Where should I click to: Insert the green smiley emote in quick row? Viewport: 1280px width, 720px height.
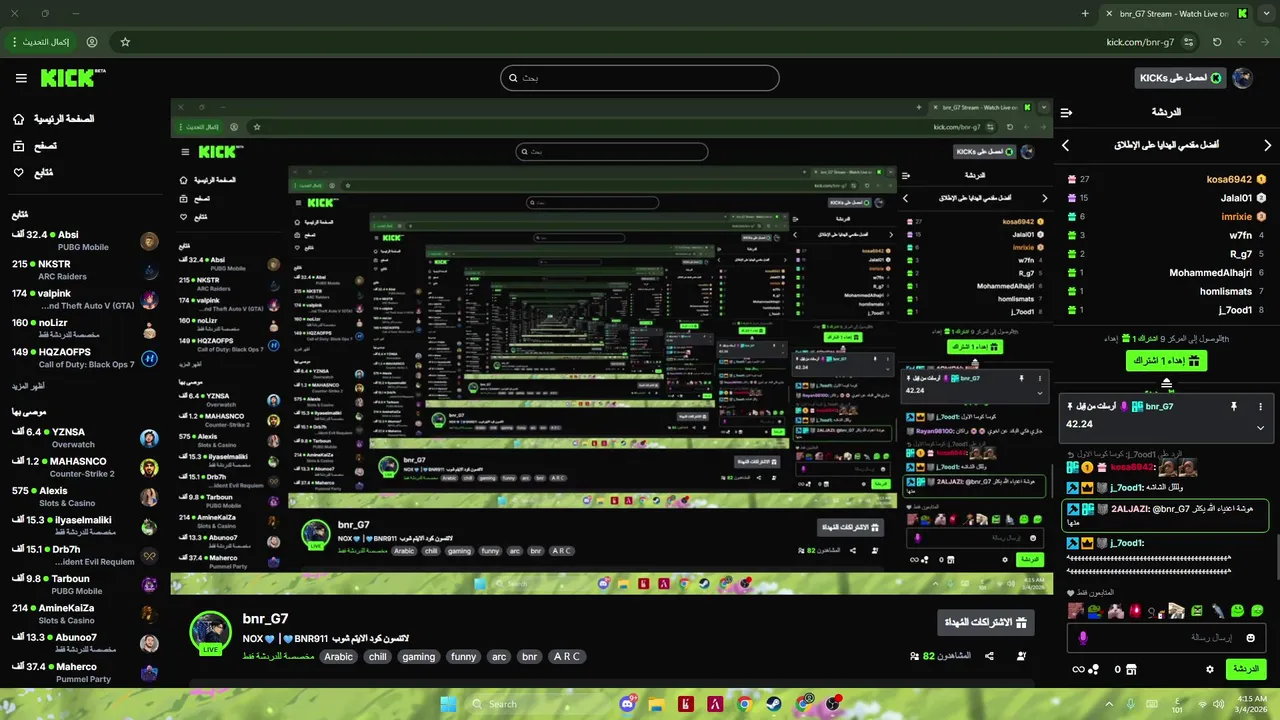tap(1238, 610)
